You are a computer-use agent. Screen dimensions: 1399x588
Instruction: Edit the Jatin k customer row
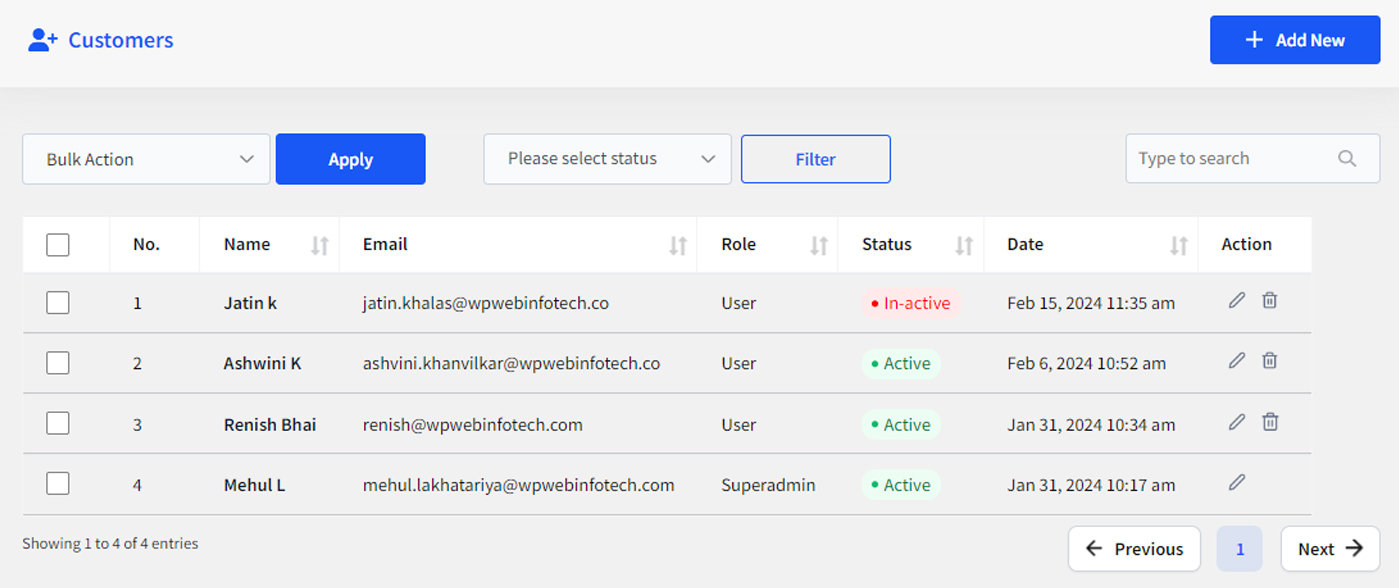pyautogui.click(x=1237, y=300)
